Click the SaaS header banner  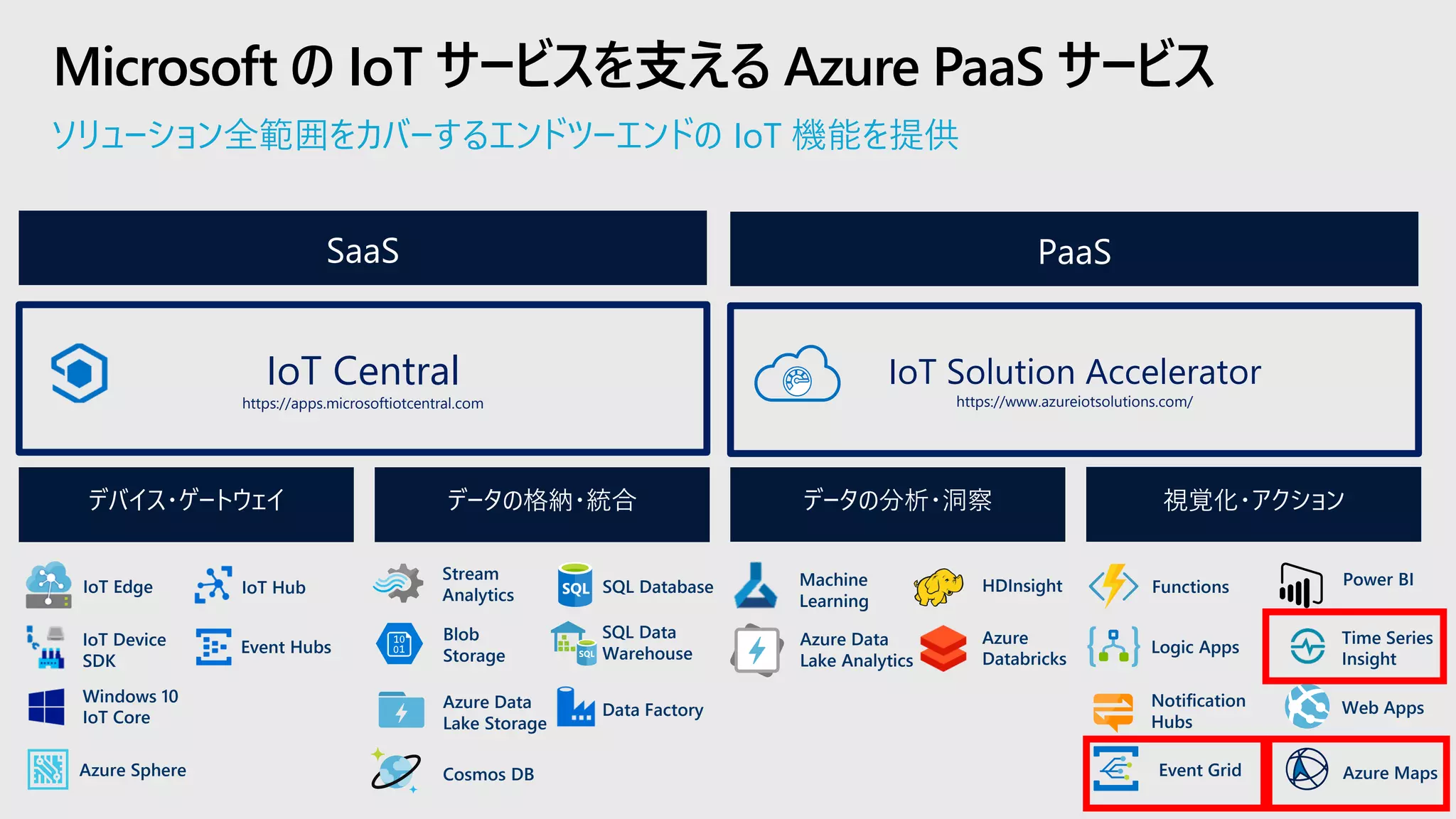[363, 248]
